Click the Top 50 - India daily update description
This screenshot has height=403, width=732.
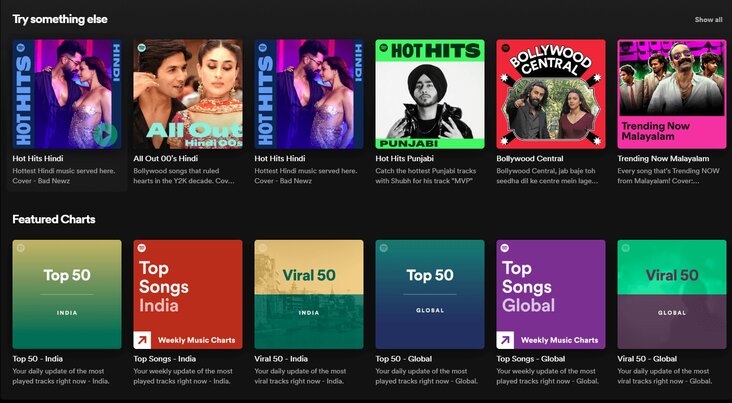tap(61, 376)
